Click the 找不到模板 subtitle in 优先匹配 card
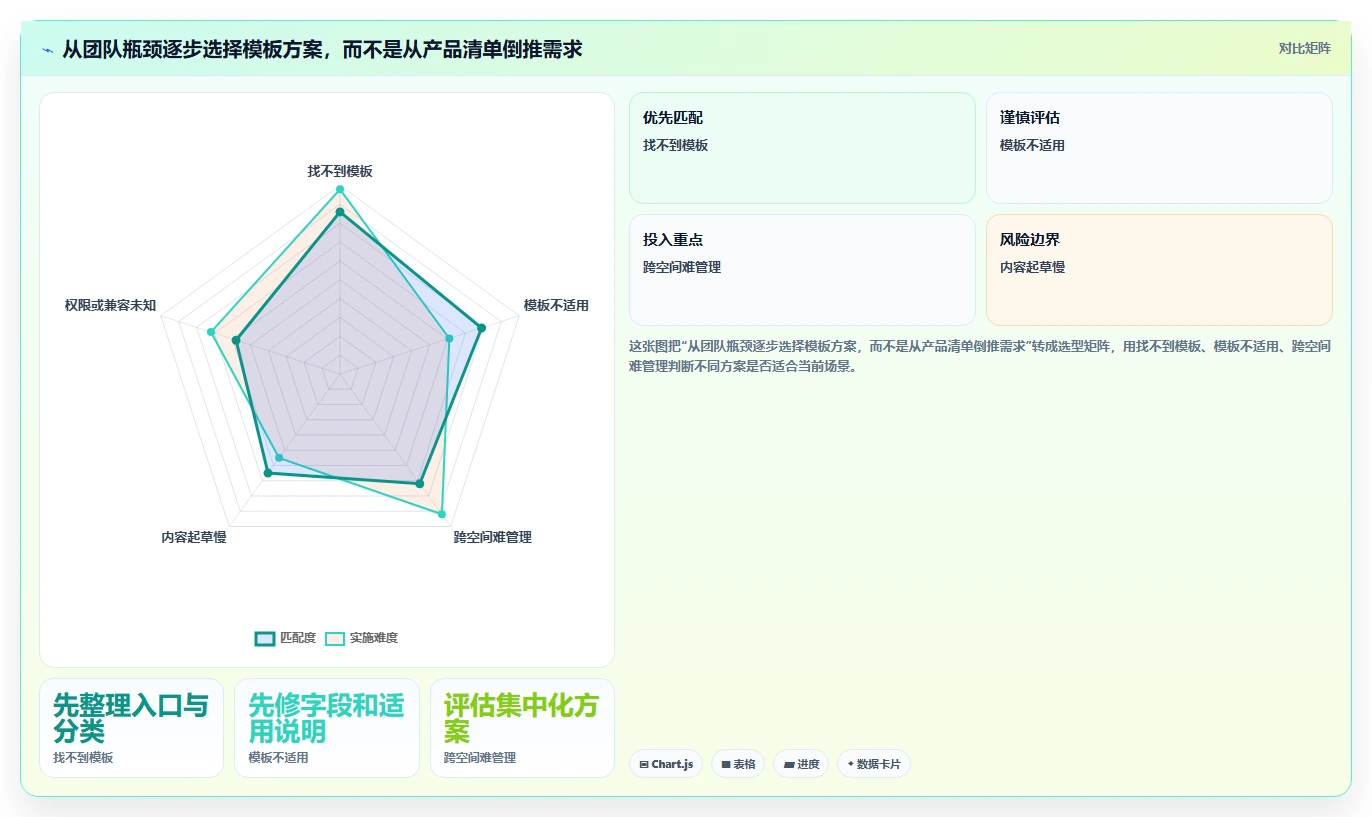The width and height of the screenshot is (1372, 817). tap(676, 145)
